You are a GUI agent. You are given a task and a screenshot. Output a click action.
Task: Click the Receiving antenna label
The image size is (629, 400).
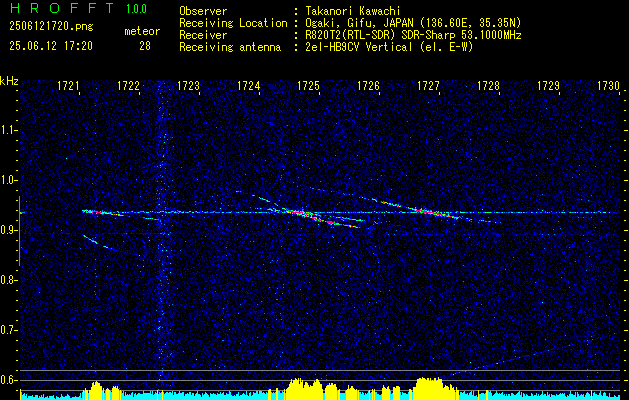(230, 47)
